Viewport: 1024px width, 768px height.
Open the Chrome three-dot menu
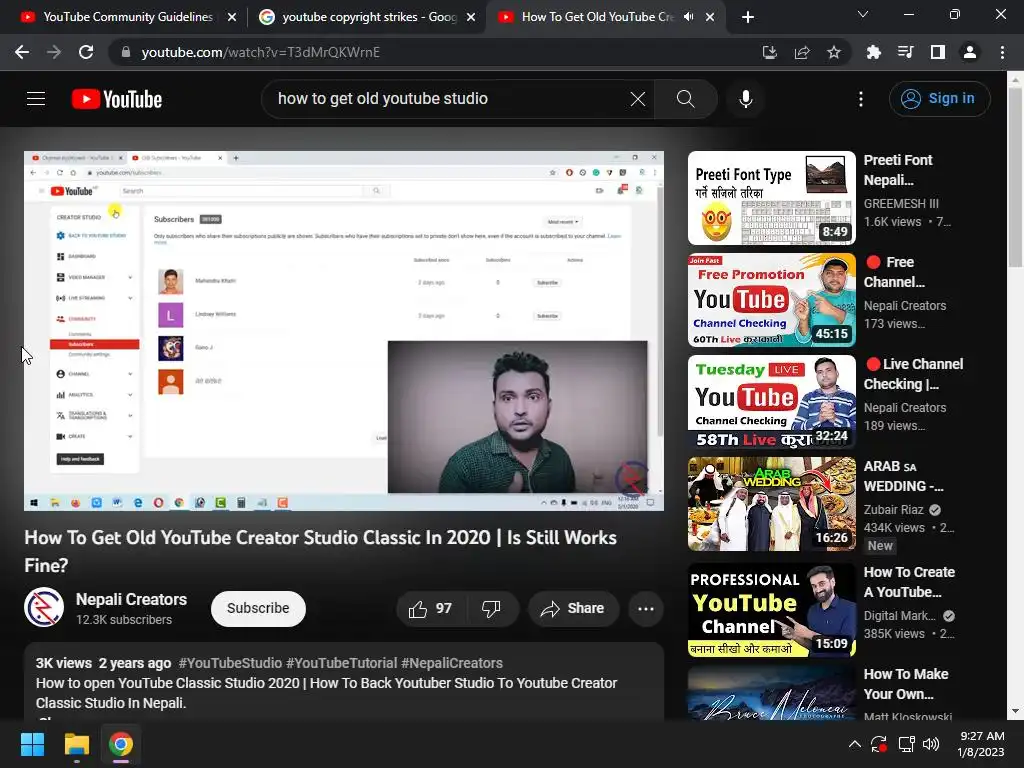tap(1002, 52)
